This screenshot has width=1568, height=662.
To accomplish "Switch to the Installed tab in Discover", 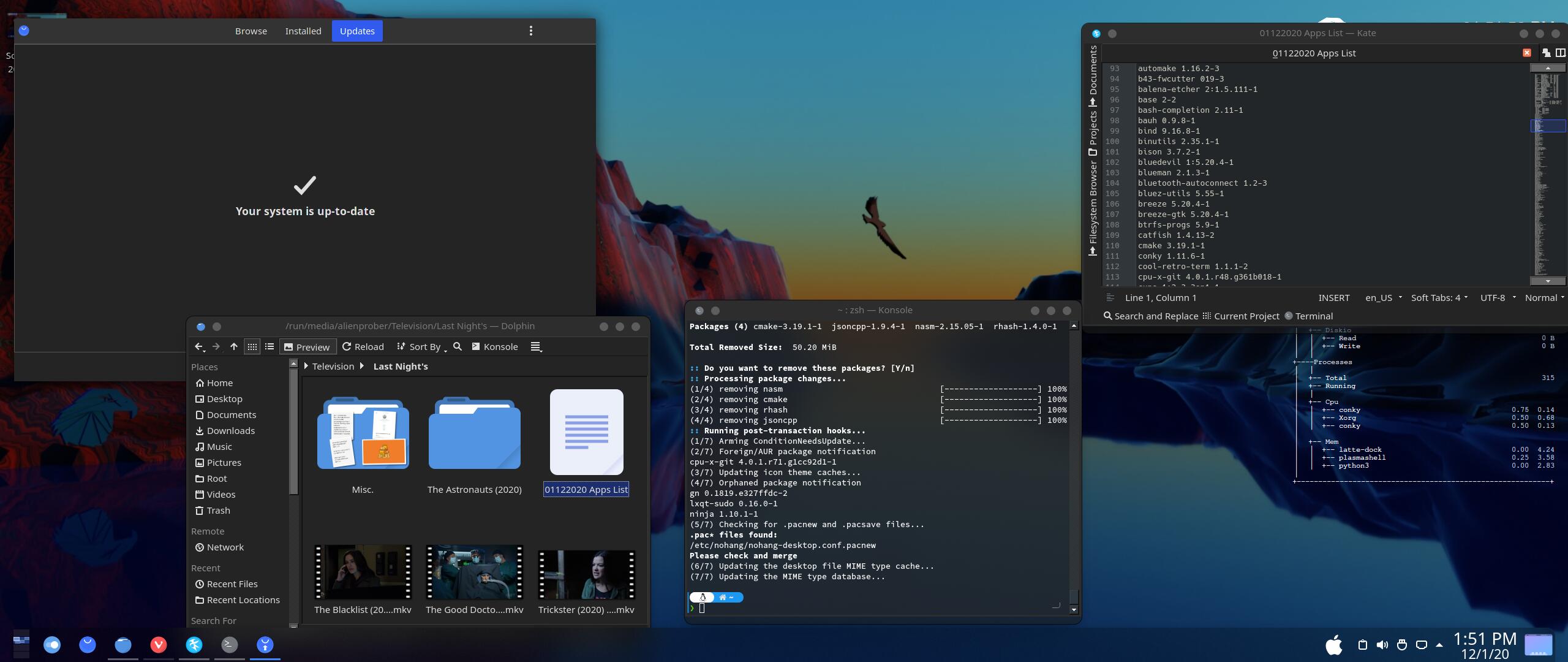I will pyautogui.click(x=303, y=31).
